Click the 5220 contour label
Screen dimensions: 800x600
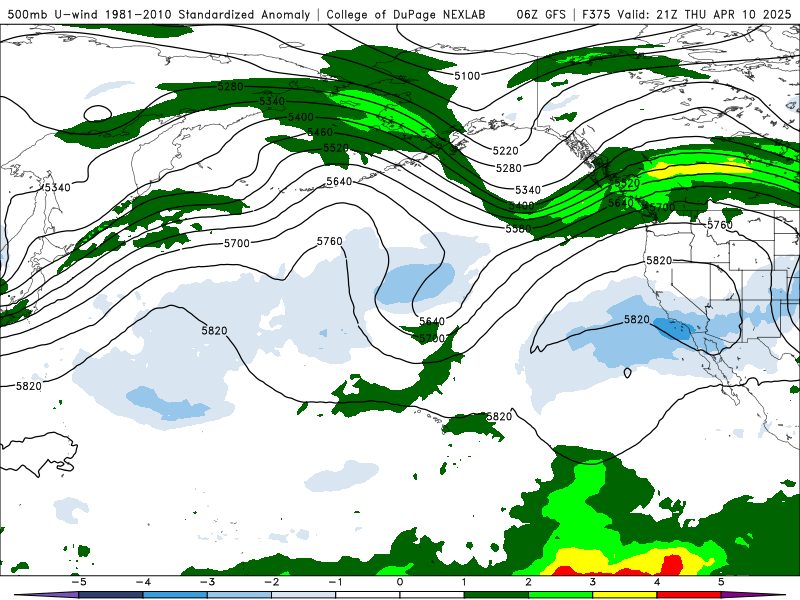point(506,151)
